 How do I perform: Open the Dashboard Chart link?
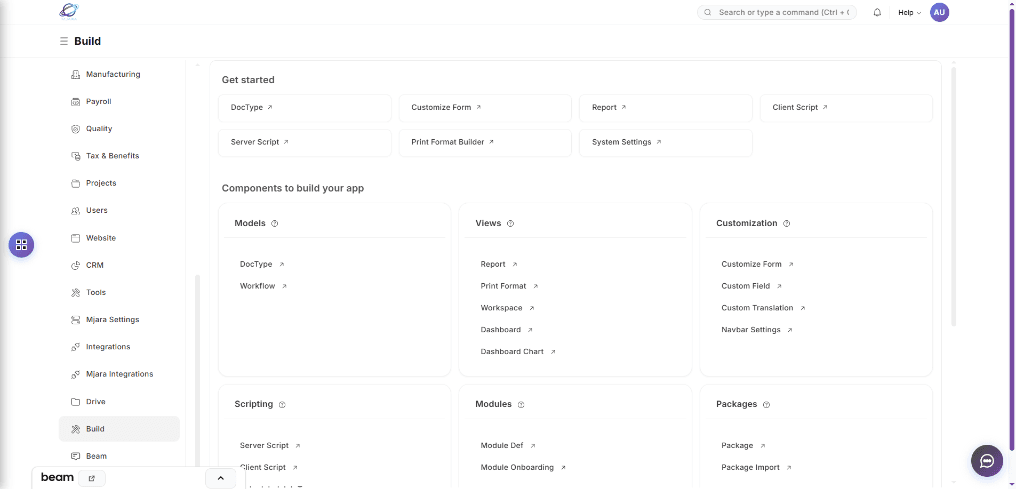pyautogui.click(x=512, y=352)
